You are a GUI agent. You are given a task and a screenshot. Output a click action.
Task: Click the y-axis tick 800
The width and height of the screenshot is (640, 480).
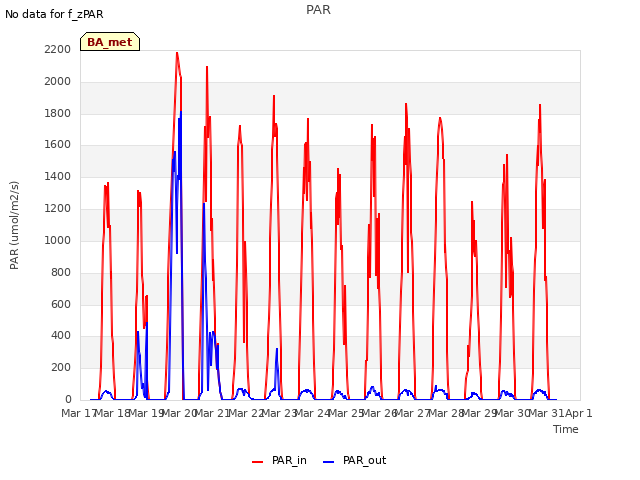[61, 272]
